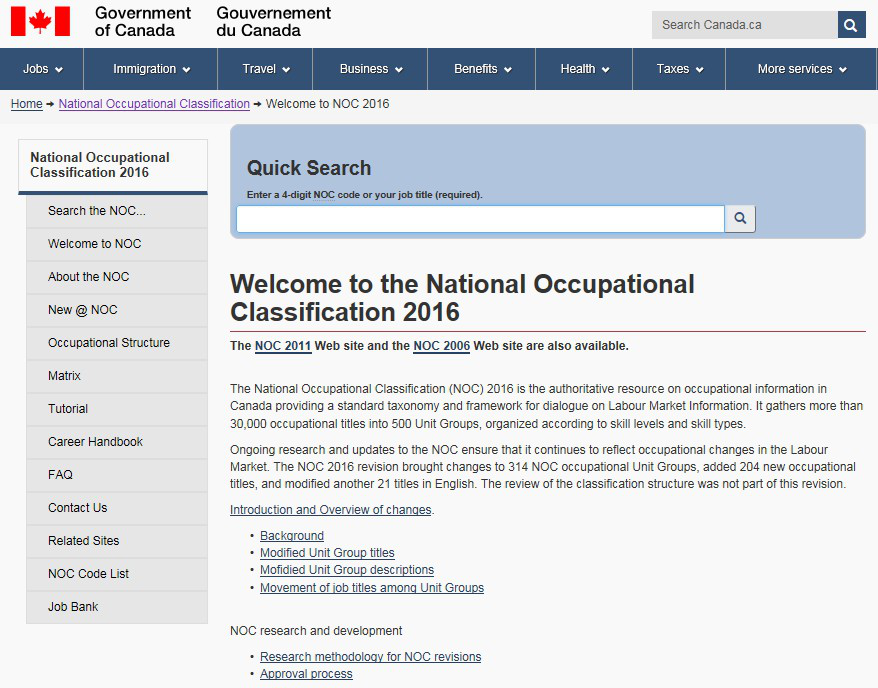Select NOC Code List in sidebar
Viewport: 878px width, 688px height.
[116, 574]
